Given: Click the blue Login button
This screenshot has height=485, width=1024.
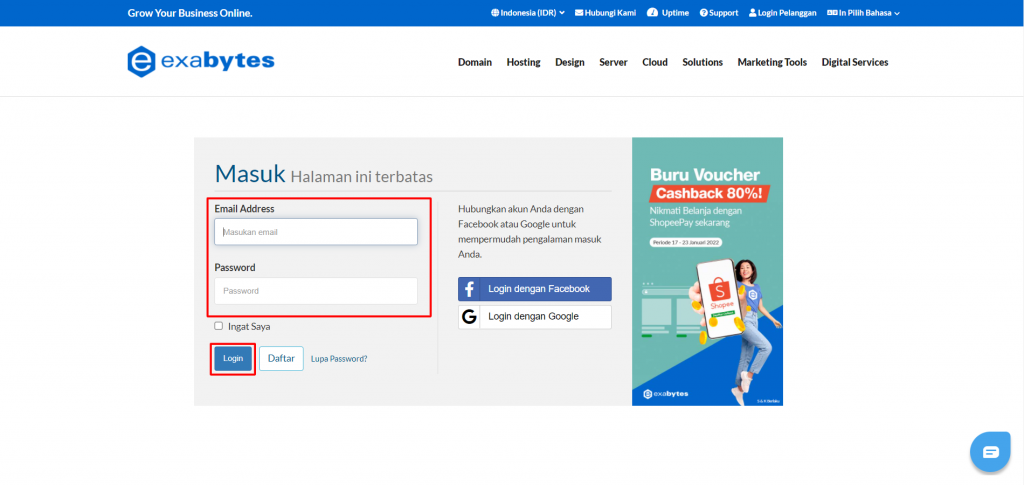Looking at the screenshot, I should pyautogui.click(x=232, y=358).
